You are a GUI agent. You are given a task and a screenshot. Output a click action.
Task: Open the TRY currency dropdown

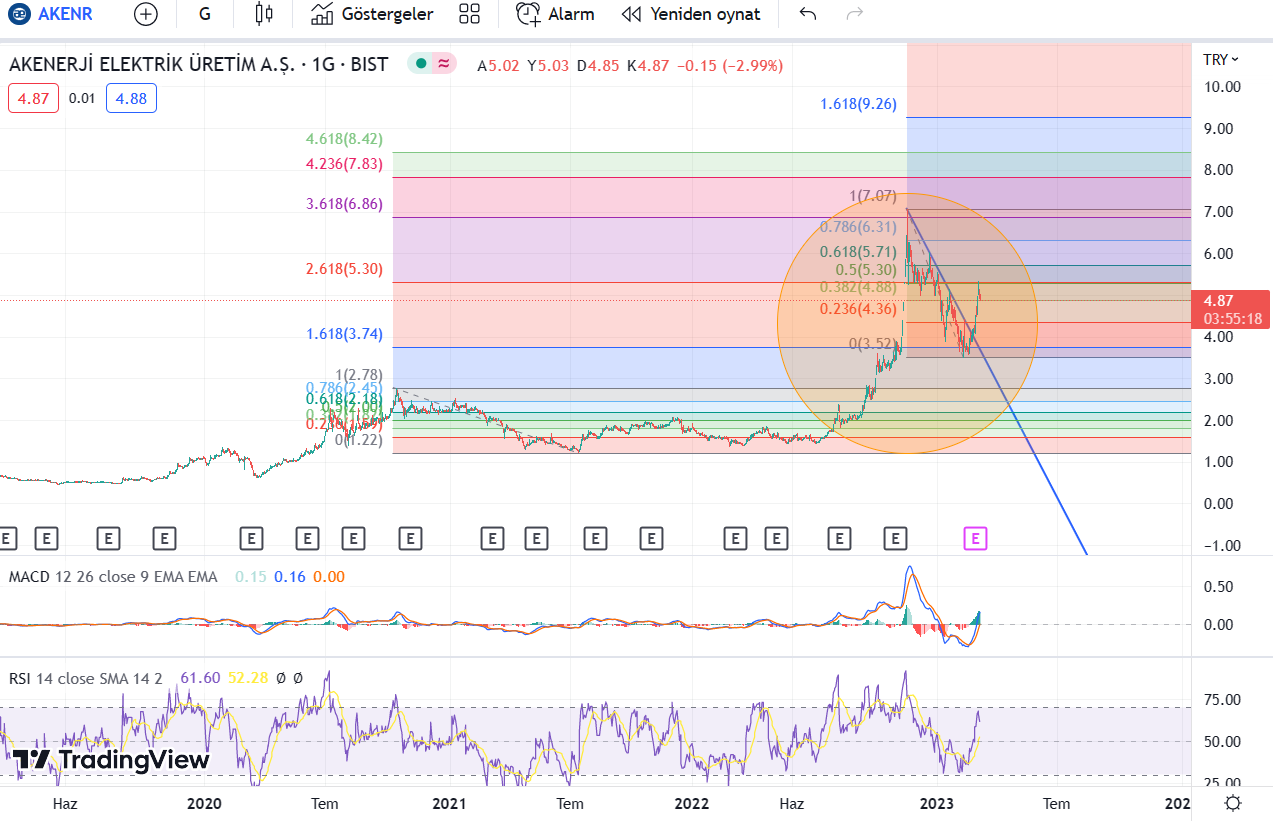[1221, 60]
